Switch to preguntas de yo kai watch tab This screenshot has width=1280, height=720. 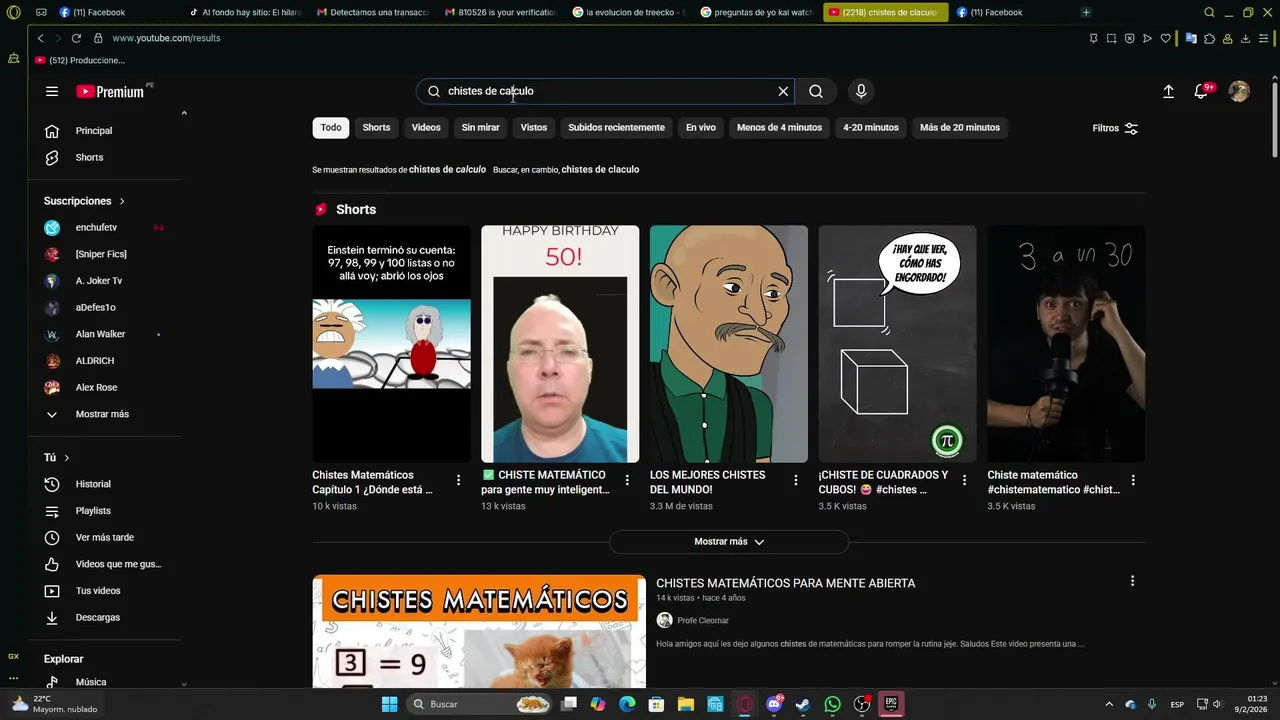pos(756,12)
